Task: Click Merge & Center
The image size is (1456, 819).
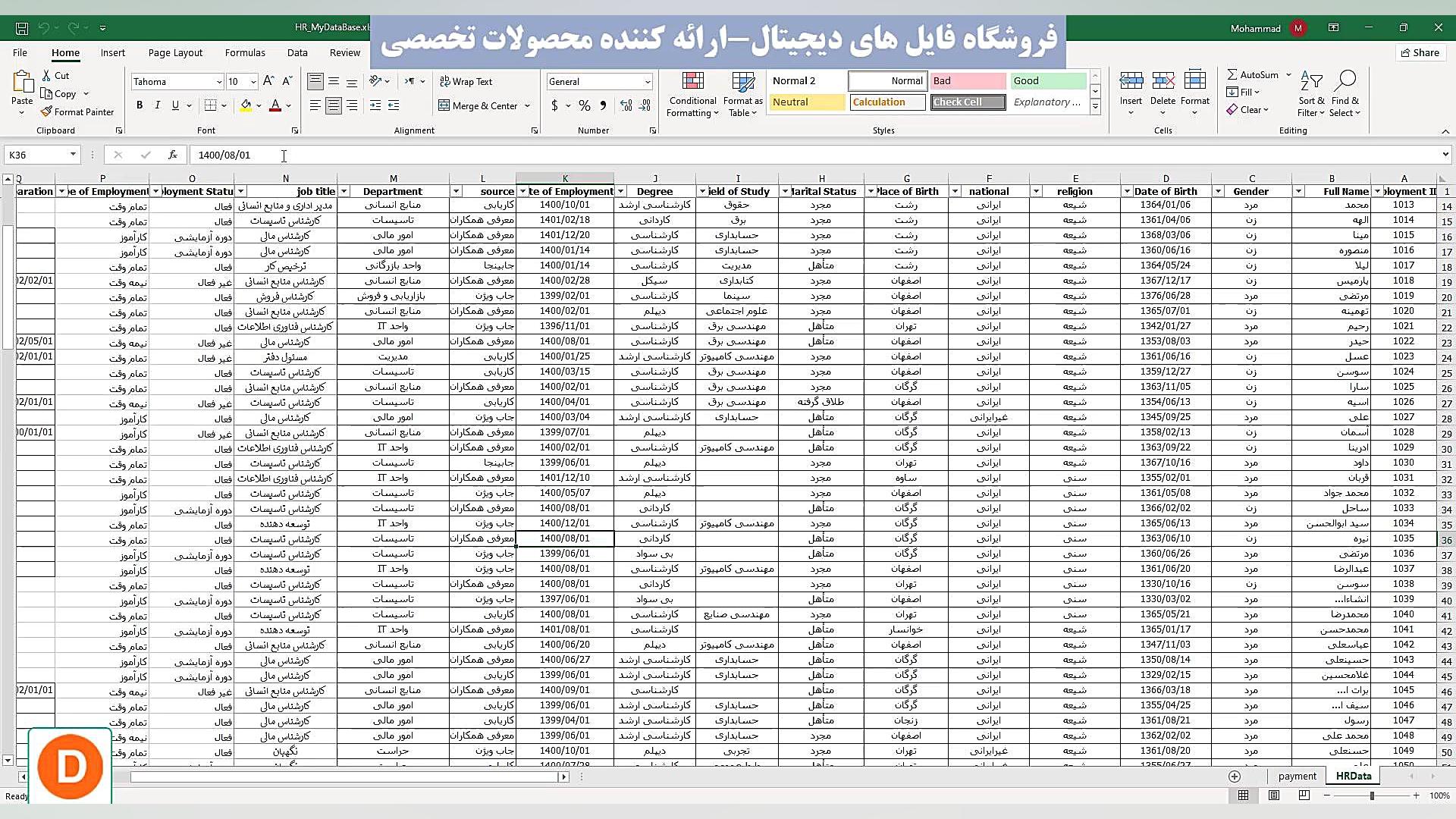Action: tap(478, 106)
